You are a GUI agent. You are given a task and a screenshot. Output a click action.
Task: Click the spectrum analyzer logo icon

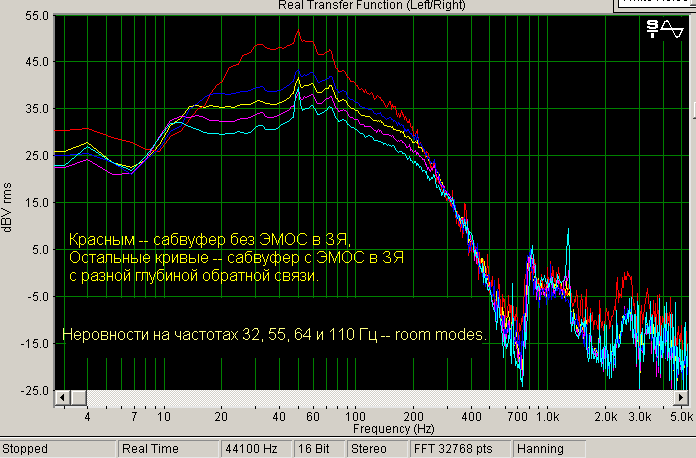coord(664,29)
